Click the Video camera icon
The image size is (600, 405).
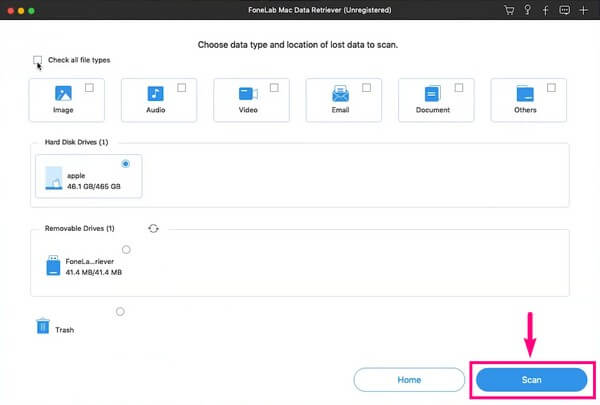click(x=248, y=93)
